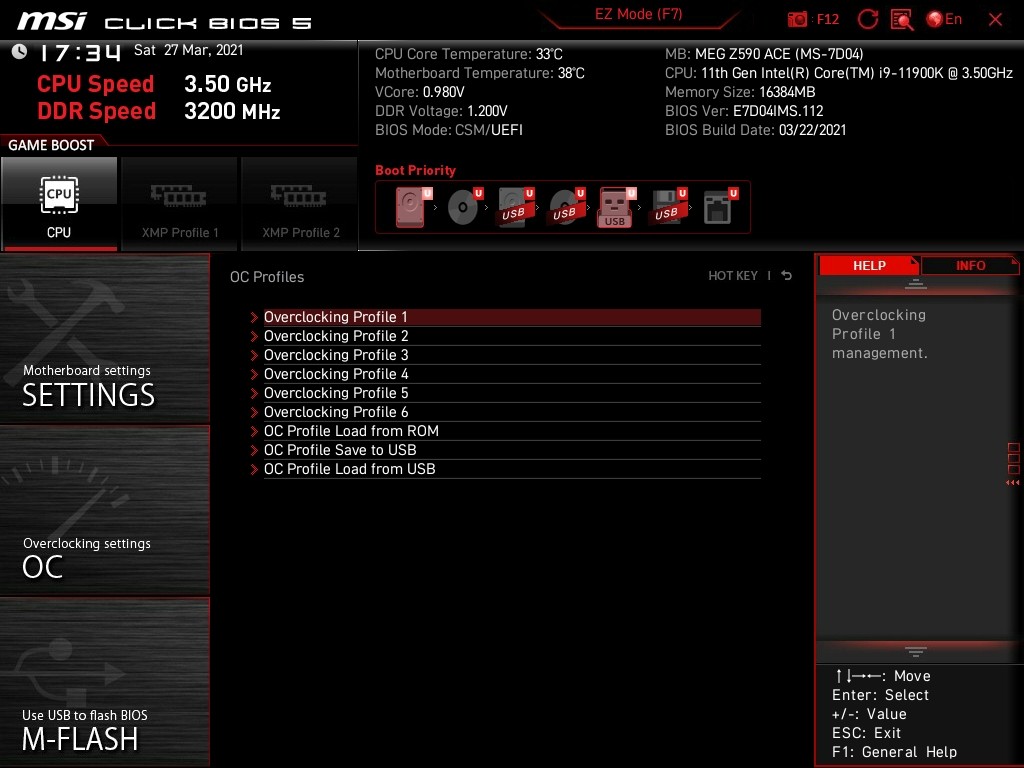Open Overclocking Profile 3
Image resolution: width=1024 pixels, height=768 pixels.
(x=512, y=355)
